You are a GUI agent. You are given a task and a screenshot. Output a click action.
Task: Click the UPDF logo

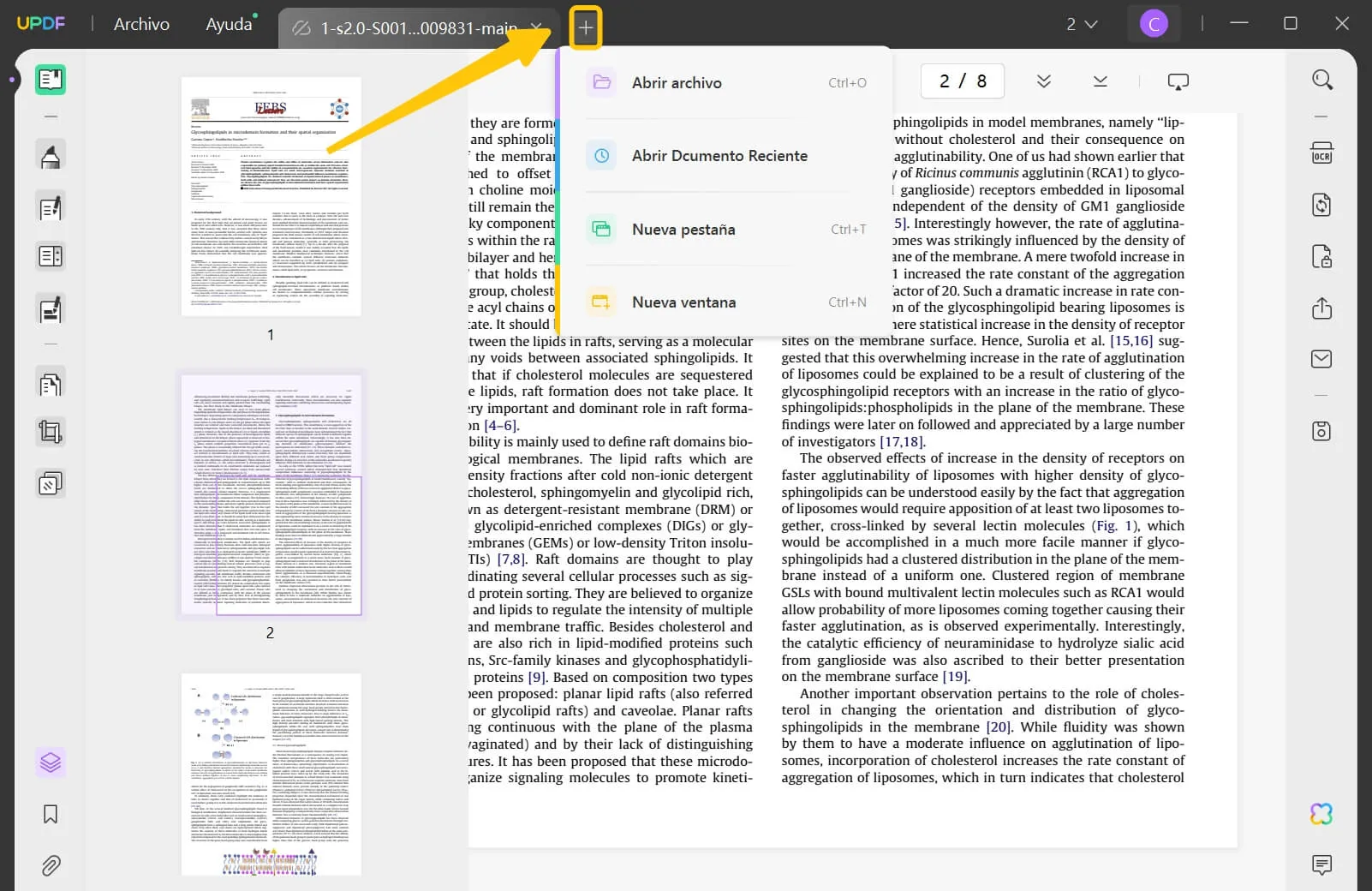[41, 23]
